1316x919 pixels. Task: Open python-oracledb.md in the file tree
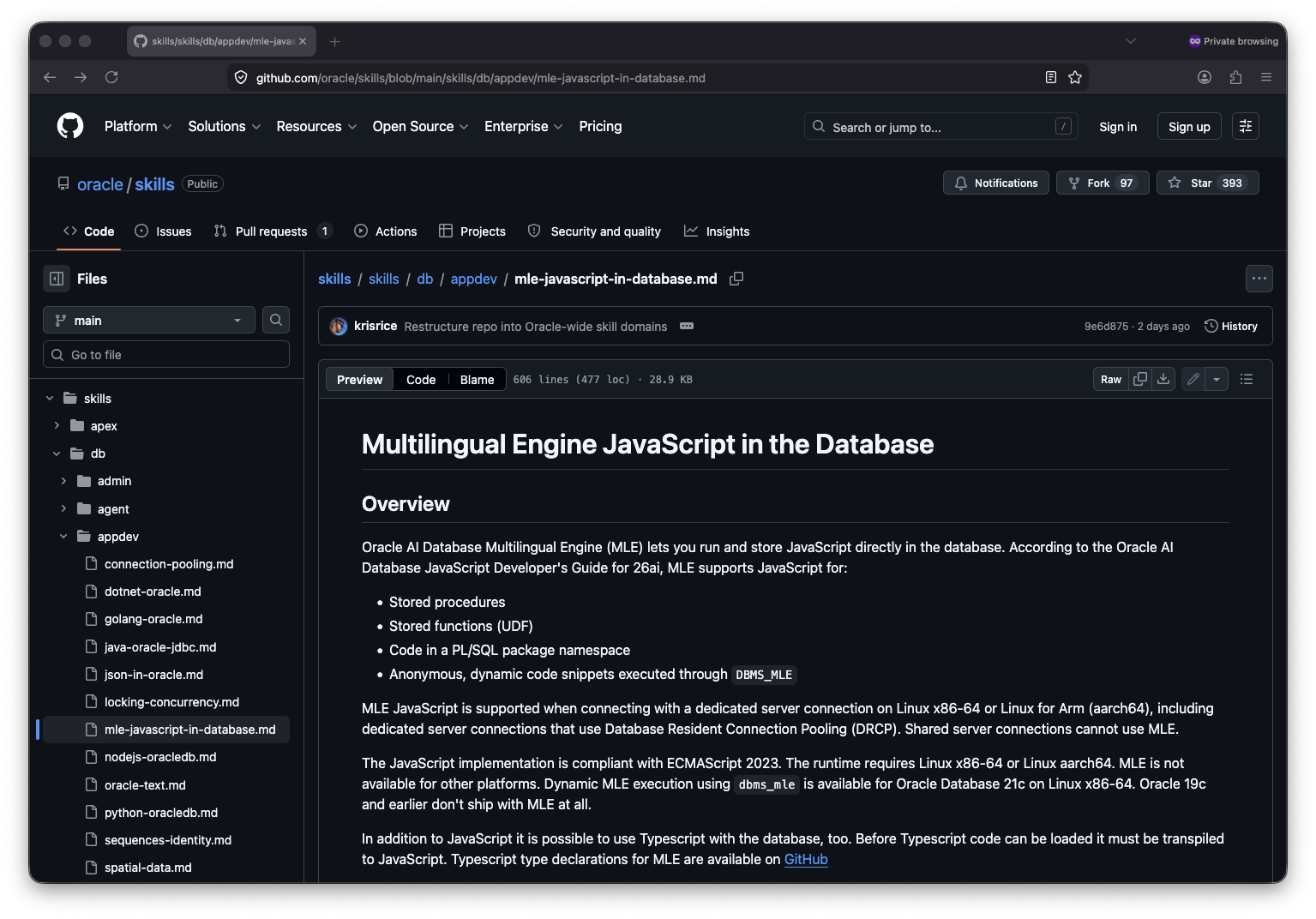161,813
